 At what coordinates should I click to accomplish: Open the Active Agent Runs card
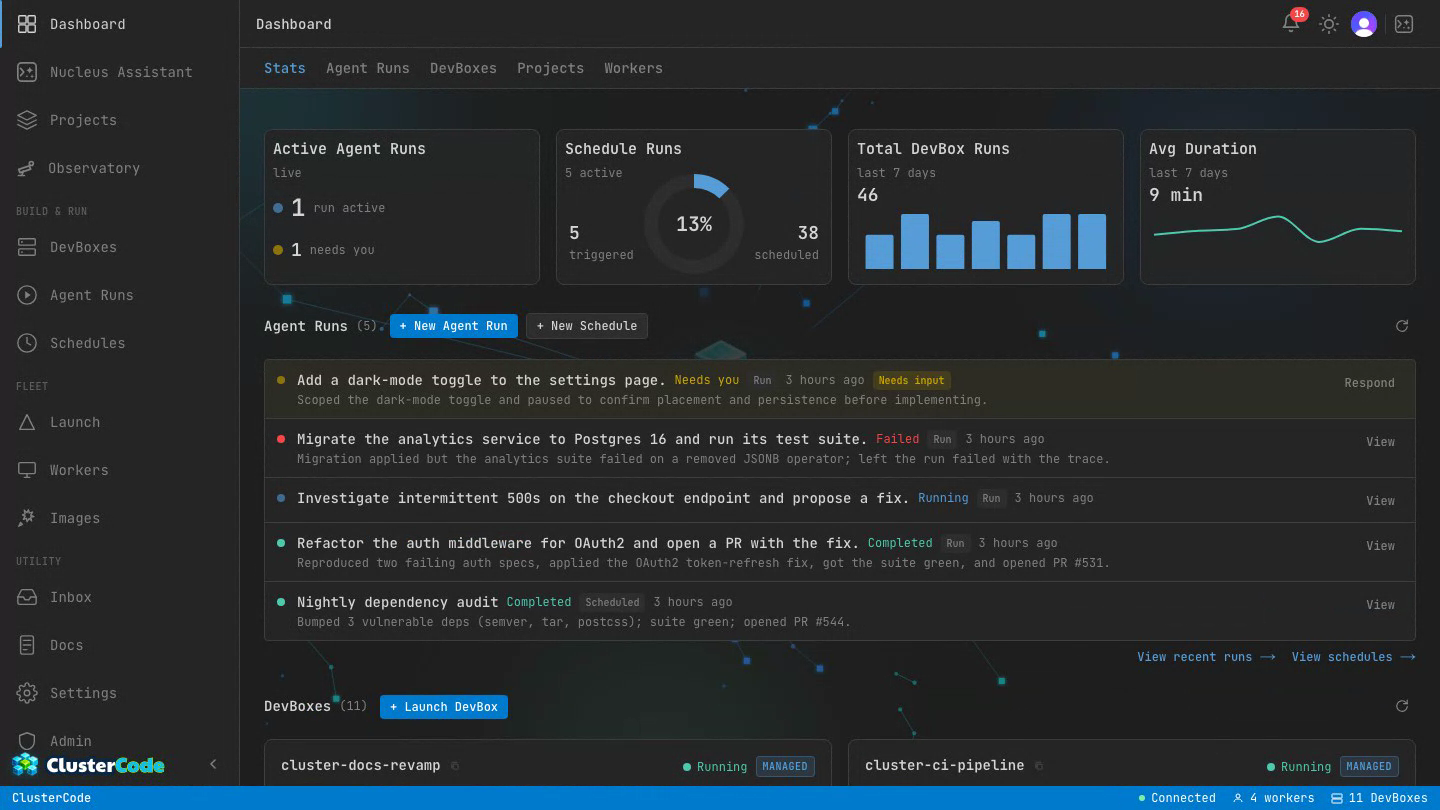[402, 207]
